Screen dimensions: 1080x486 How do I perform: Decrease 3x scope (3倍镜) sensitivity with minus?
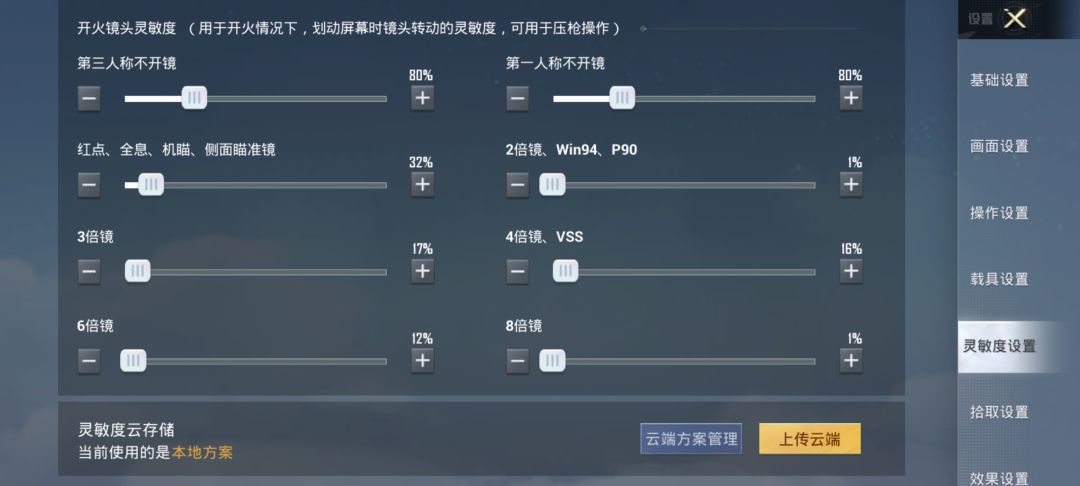(x=89, y=271)
